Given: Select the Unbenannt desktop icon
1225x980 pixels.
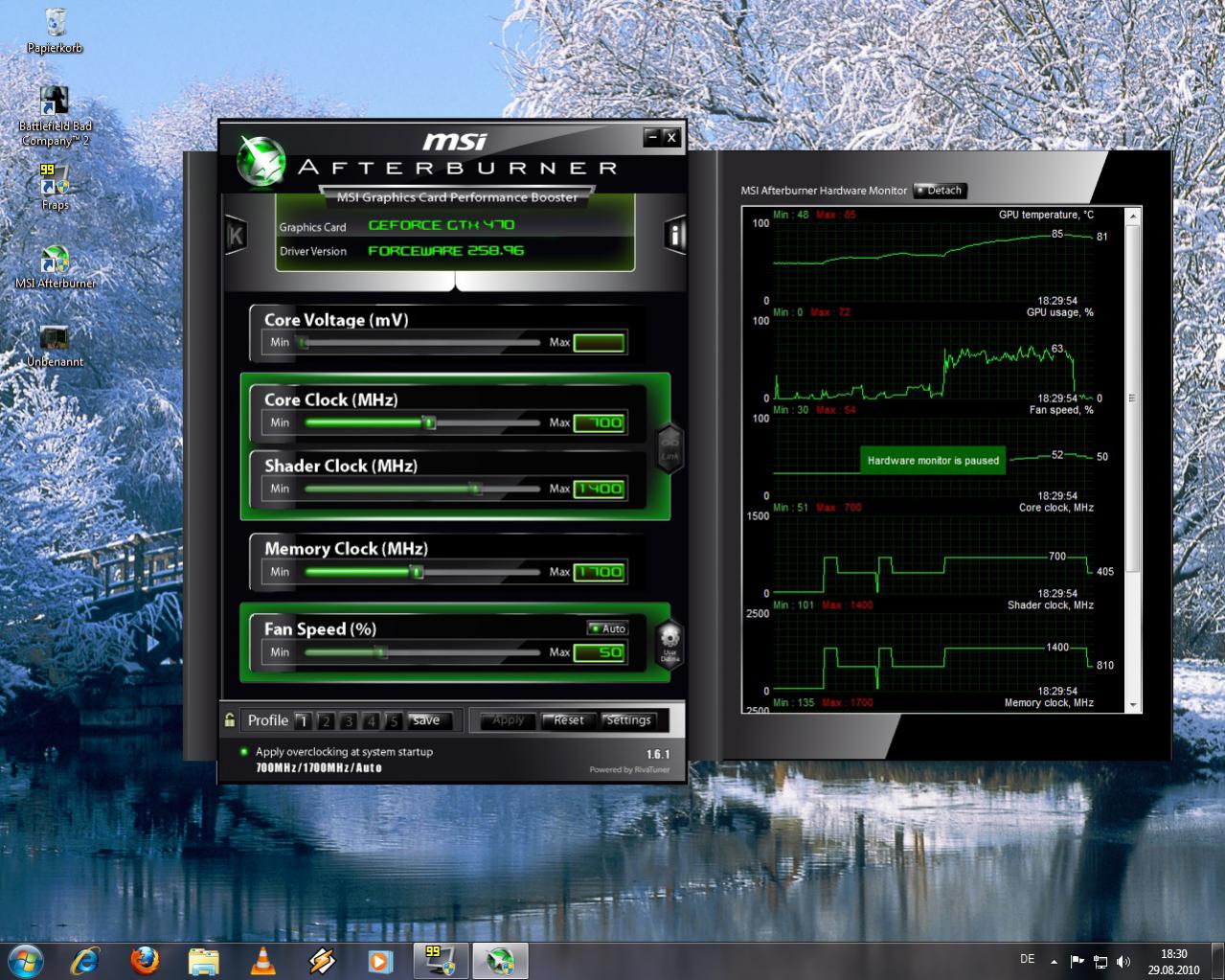Looking at the screenshot, I should pyautogui.click(x=55, y=347).
